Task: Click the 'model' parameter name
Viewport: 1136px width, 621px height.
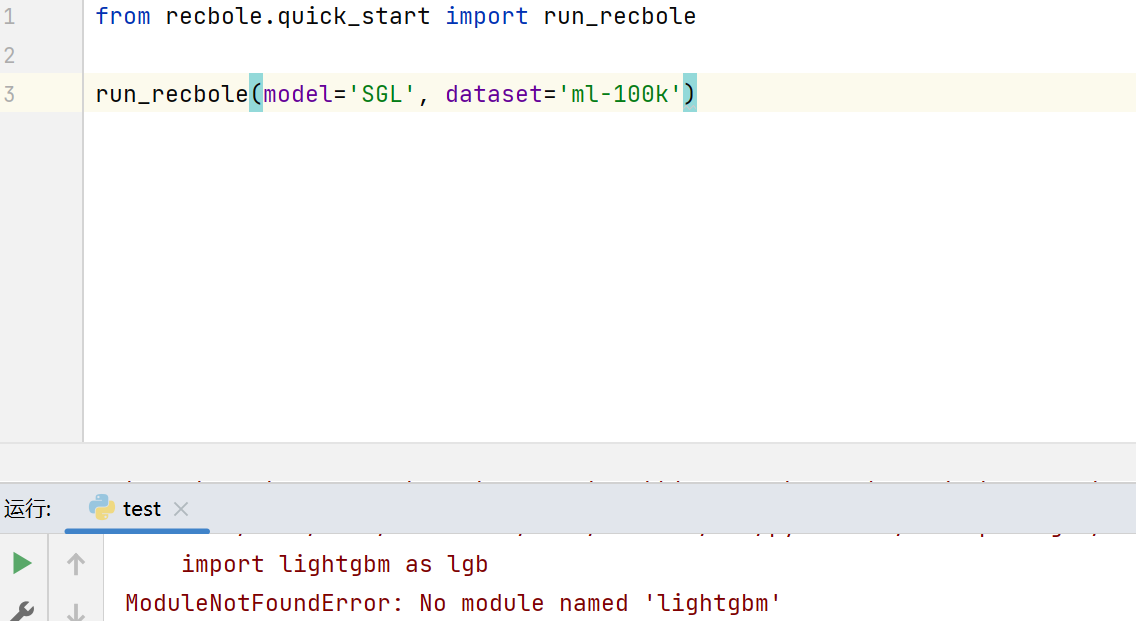Action: (x=298, y=94)
